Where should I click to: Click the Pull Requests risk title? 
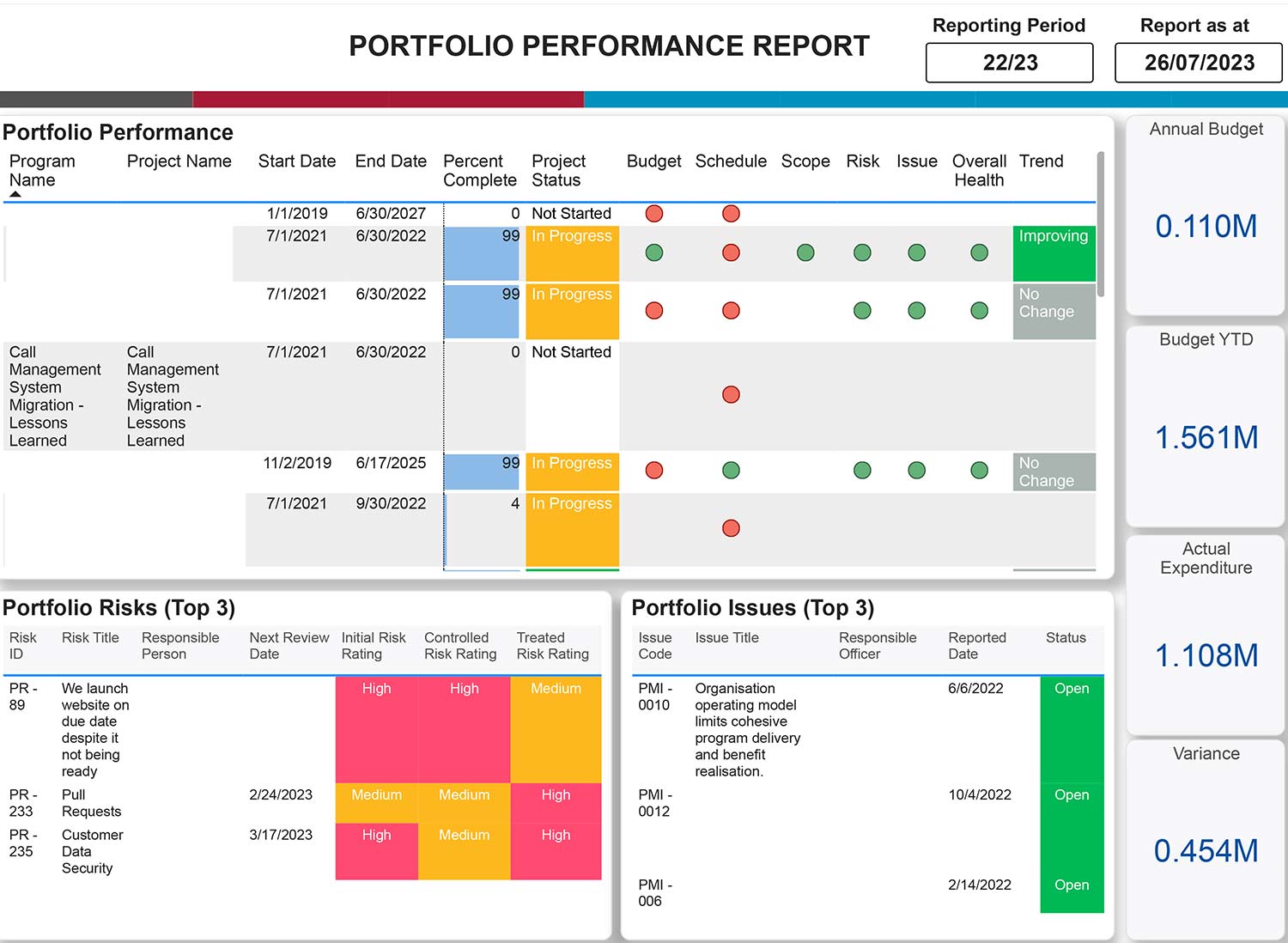91,803
